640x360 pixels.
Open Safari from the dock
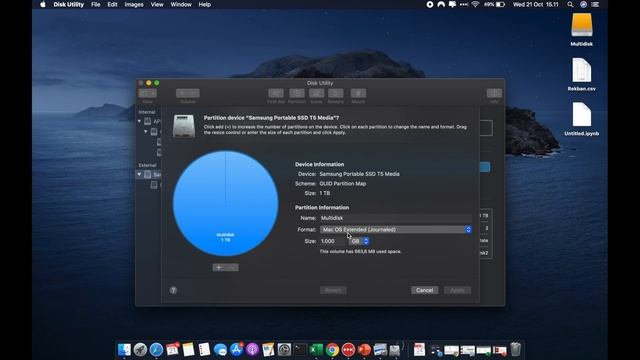coord(156,350)
